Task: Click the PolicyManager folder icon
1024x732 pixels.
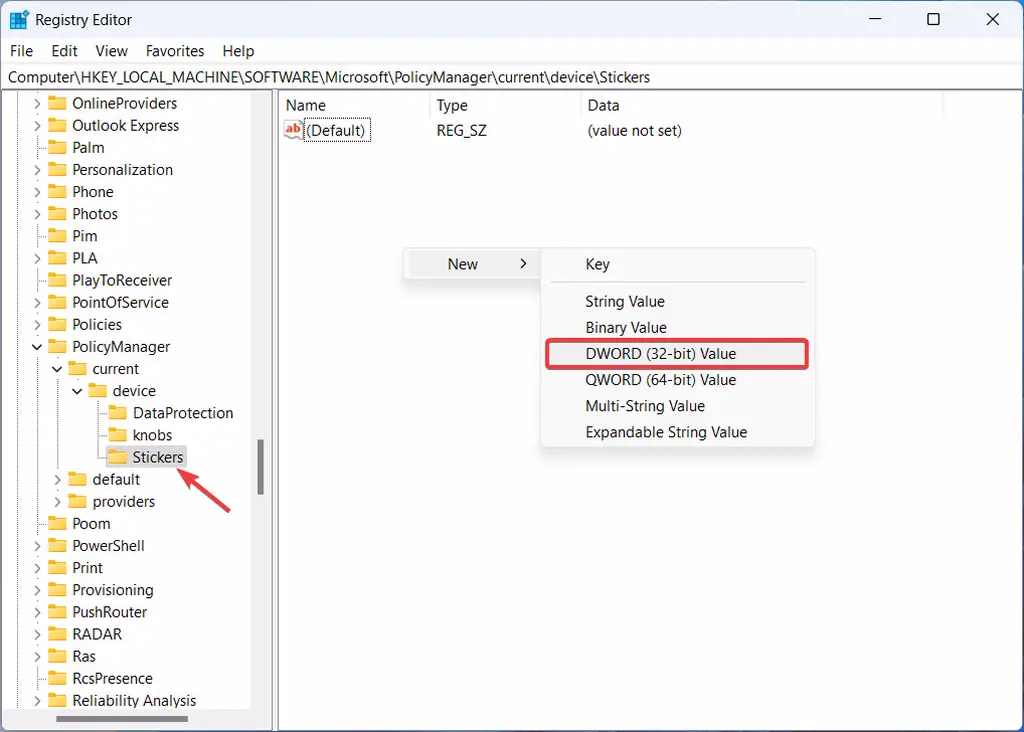Action: click(x=57, y=347)
